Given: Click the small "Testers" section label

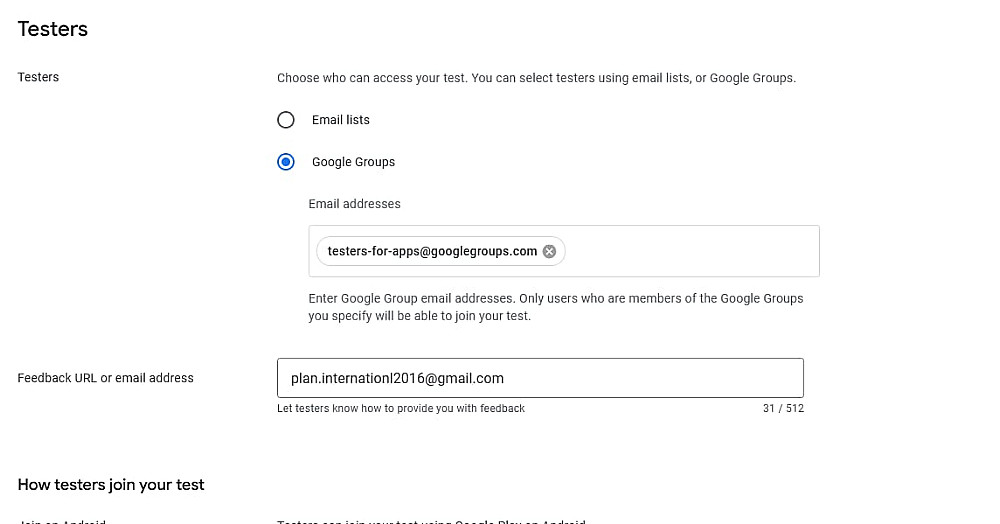Looking at the screenshot, I should tap(38, 77).
